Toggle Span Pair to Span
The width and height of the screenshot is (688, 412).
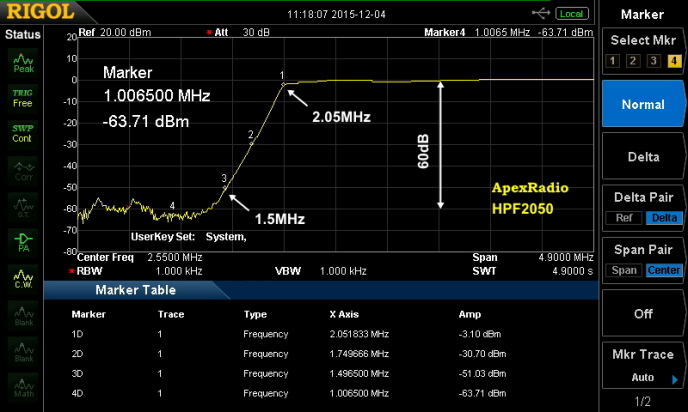point(624,270)
